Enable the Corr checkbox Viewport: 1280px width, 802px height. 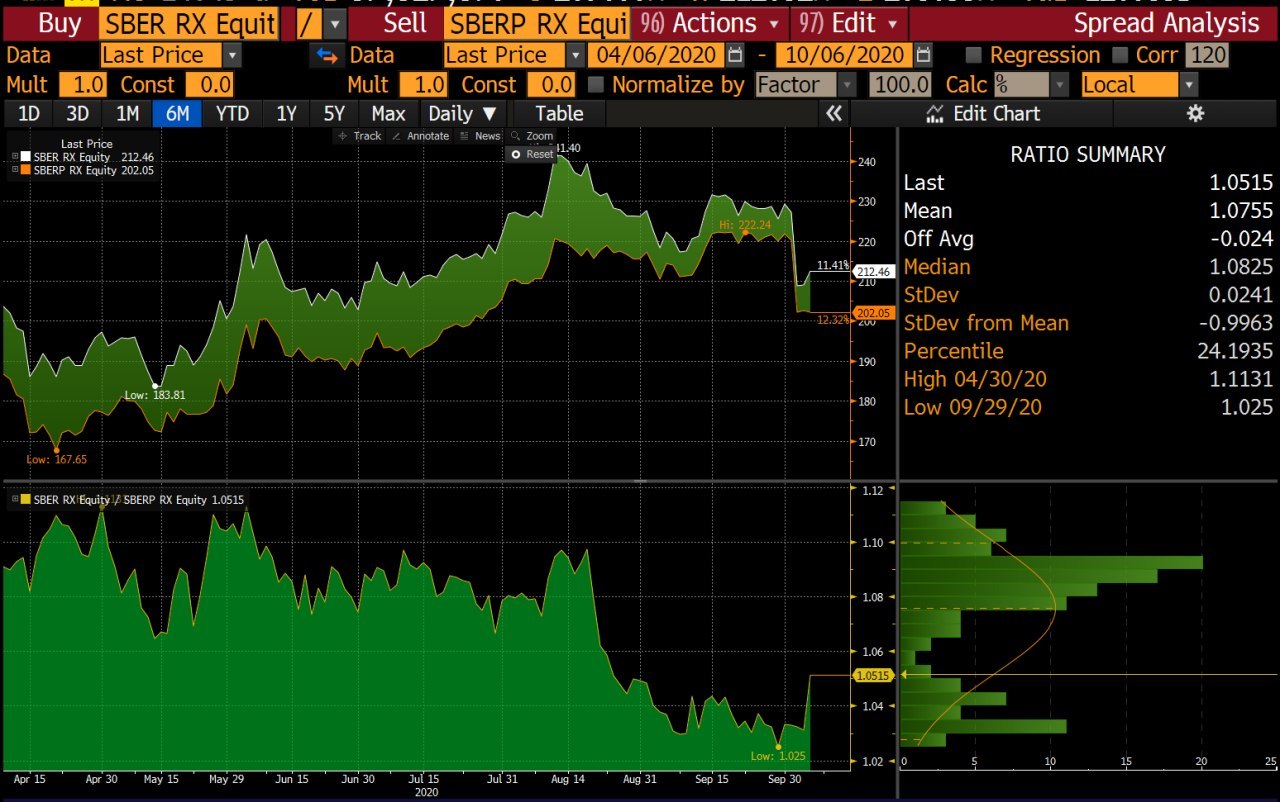pyautogui.click(x=1119, y=56)
